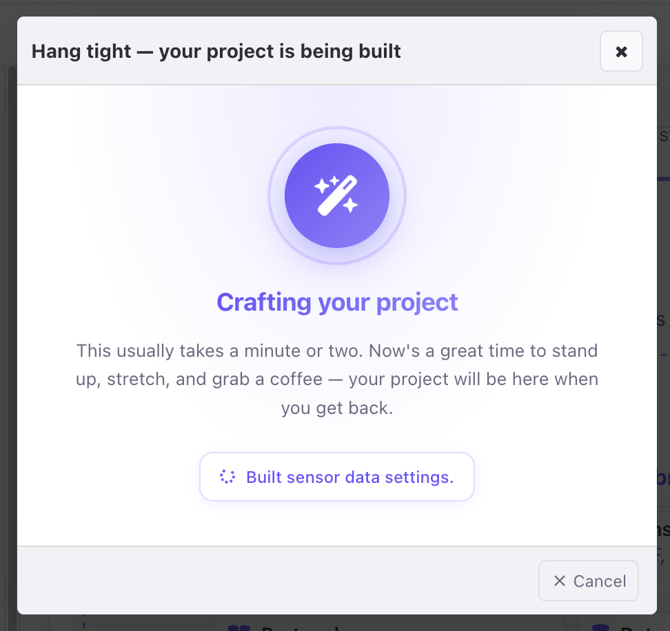Select the 'Built sensor data settings.' status text
Screen dimensions: 670x631
(x=350, y=477)
